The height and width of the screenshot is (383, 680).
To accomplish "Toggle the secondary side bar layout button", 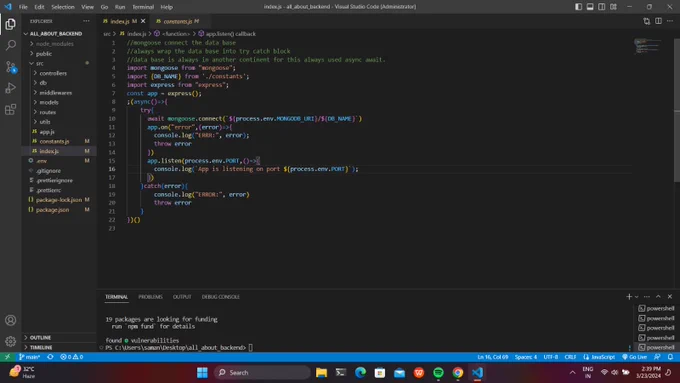I will (x=602, y=7).
